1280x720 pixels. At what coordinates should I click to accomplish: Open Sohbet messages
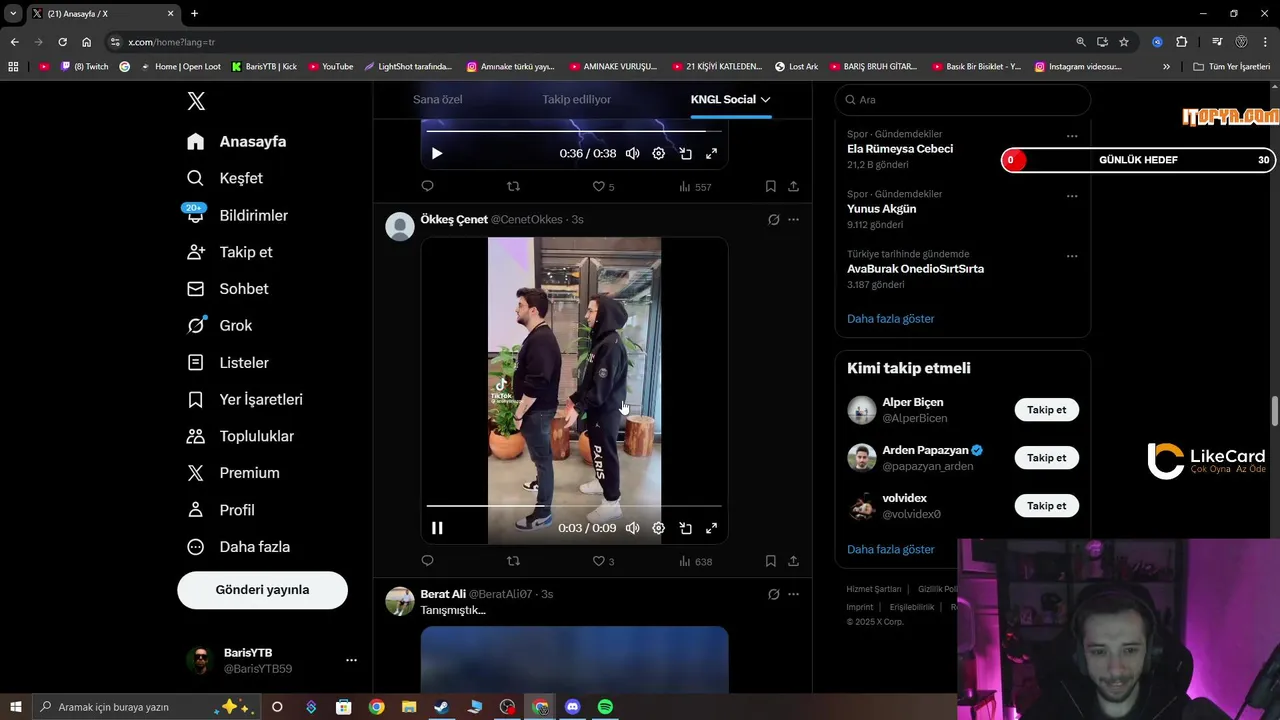(x=228, y=289)
